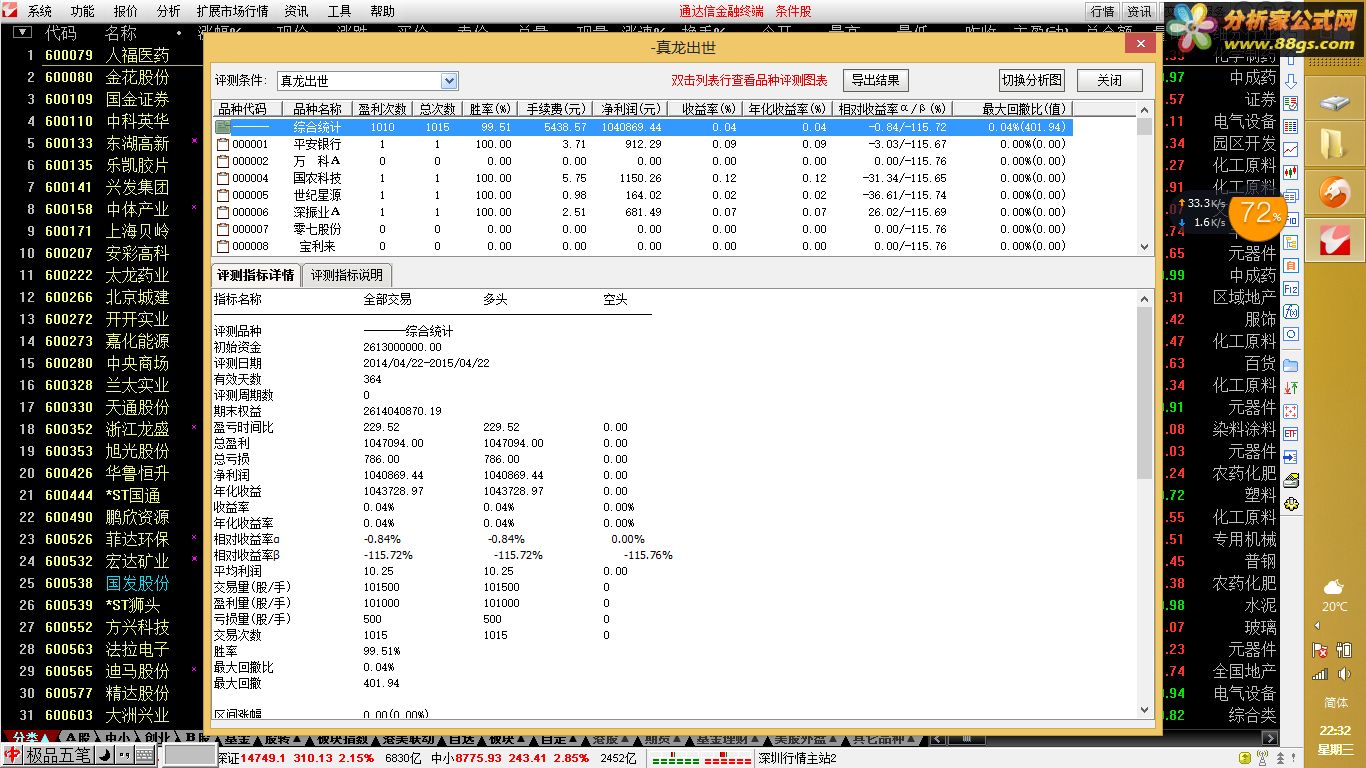Click the ETF icon in right toolbar
1366x768 pixels.
[x=1291, y=434]
